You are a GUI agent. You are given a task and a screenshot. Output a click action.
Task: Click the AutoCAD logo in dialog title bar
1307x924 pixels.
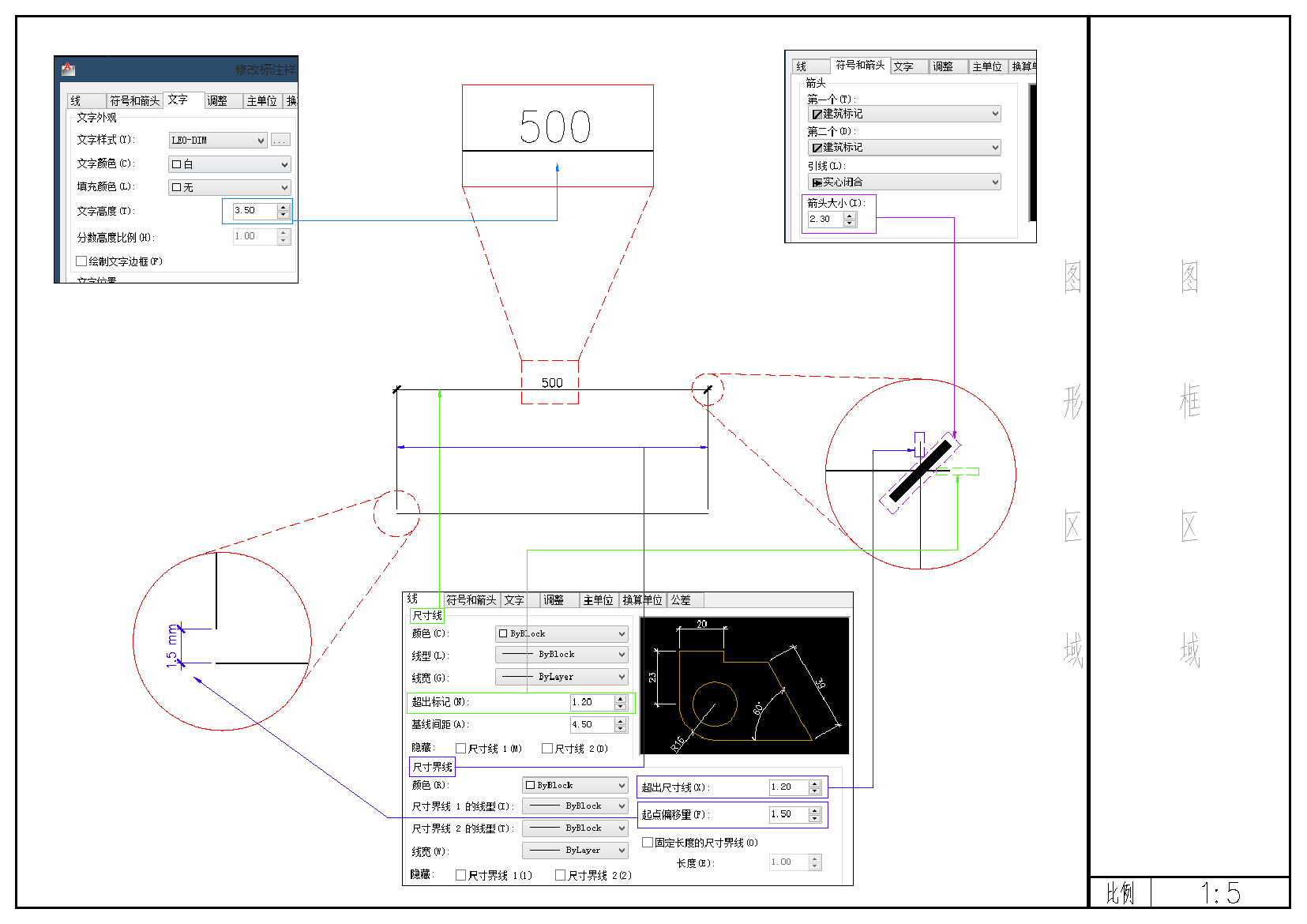click(x=68, y=69)
